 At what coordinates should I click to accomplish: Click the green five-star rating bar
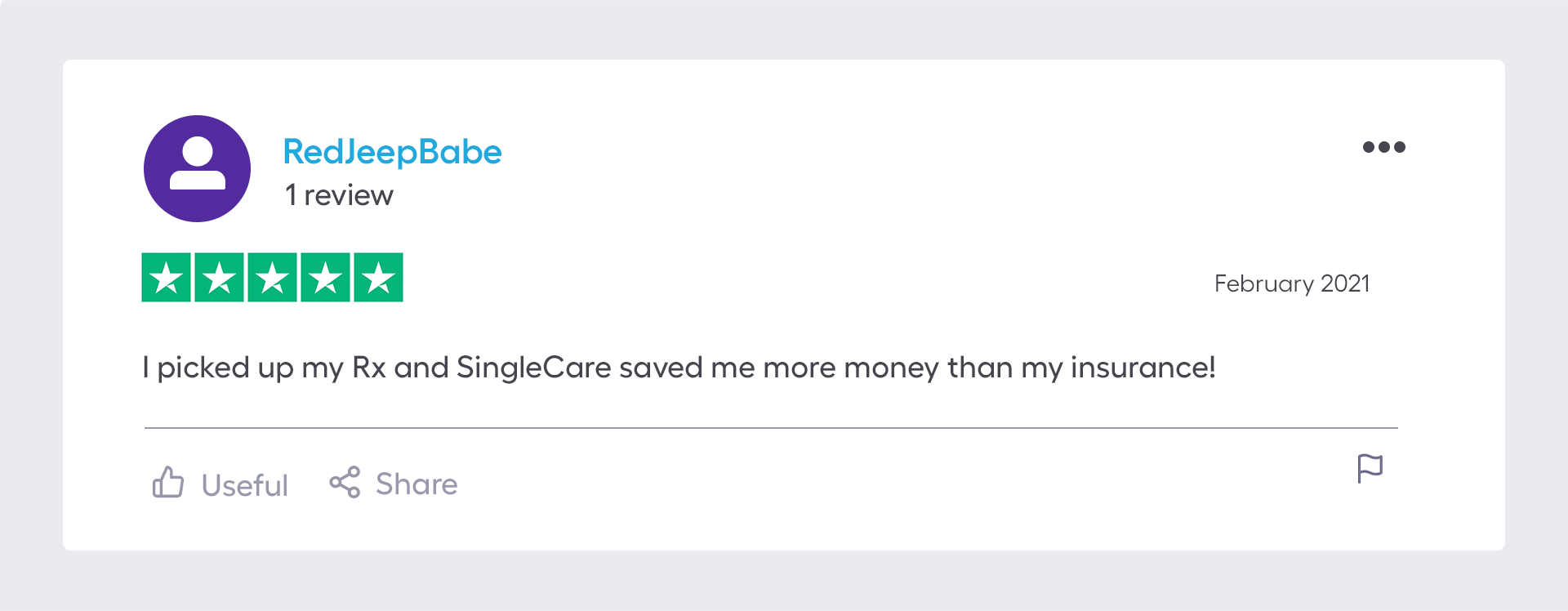273,277
